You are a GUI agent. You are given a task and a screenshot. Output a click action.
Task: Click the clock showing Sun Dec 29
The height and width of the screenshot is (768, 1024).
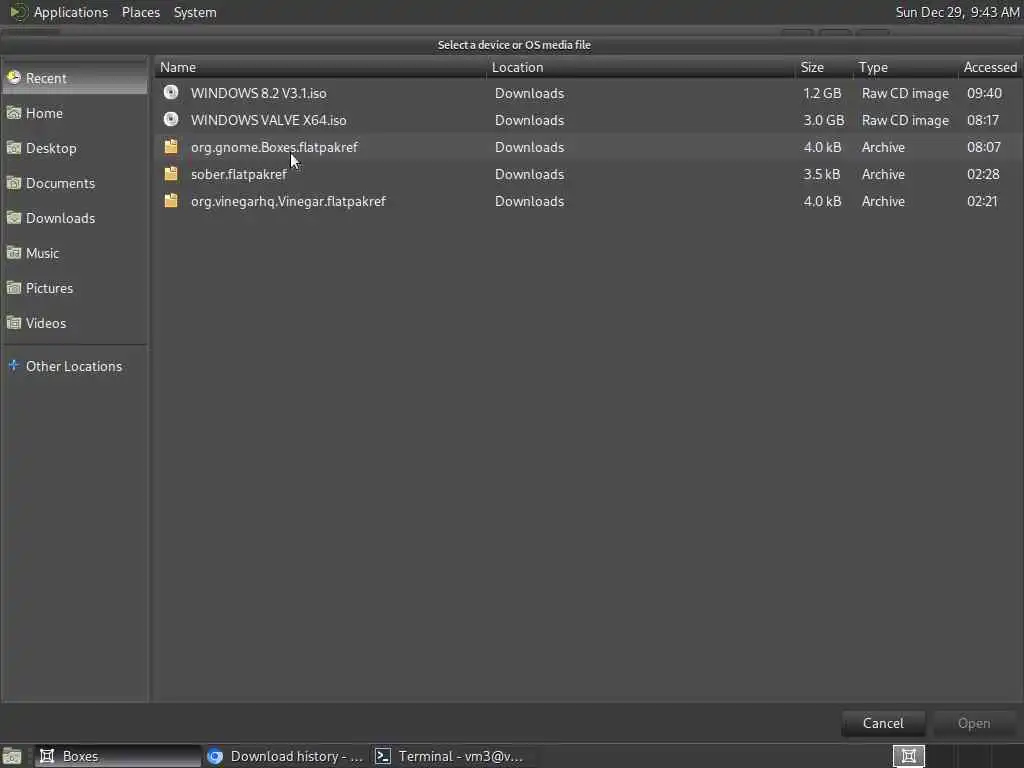tap(957, 12)
